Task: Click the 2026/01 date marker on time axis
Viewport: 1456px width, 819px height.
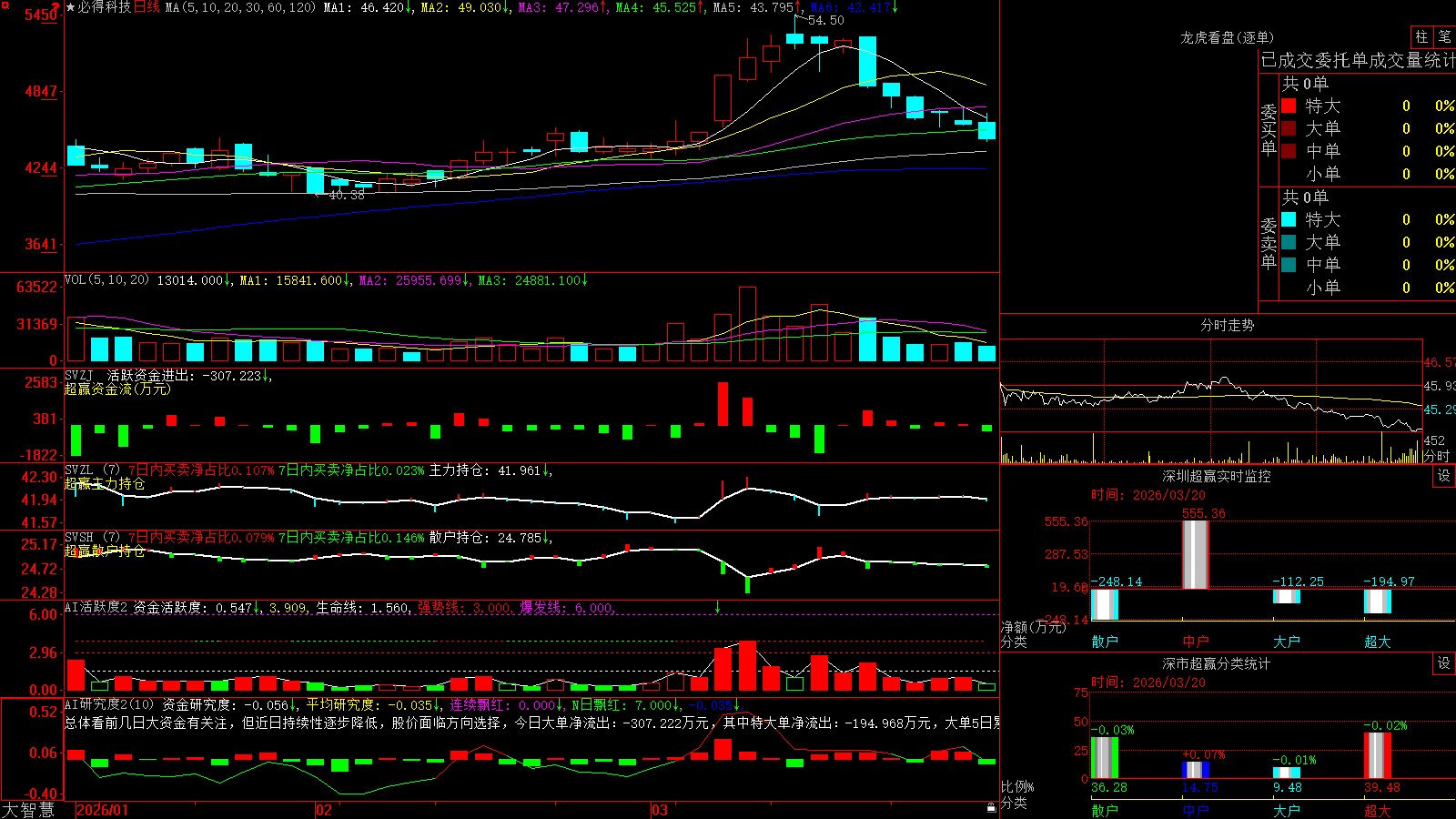Action: 103,810
